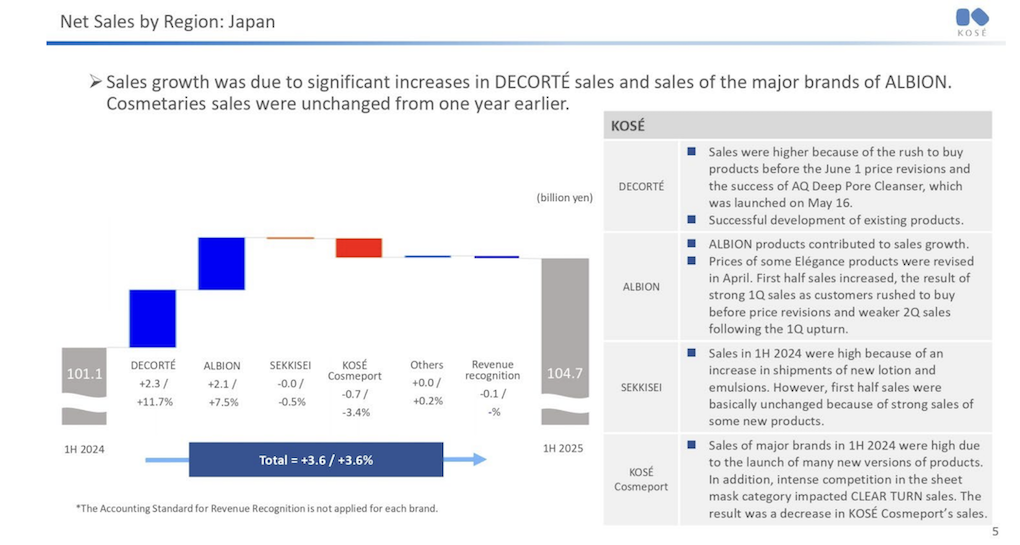The height and width of the screenshot is (545, 1020).
Task: Select the blue DECORTÉ waterfall bar
Action: 153,318
